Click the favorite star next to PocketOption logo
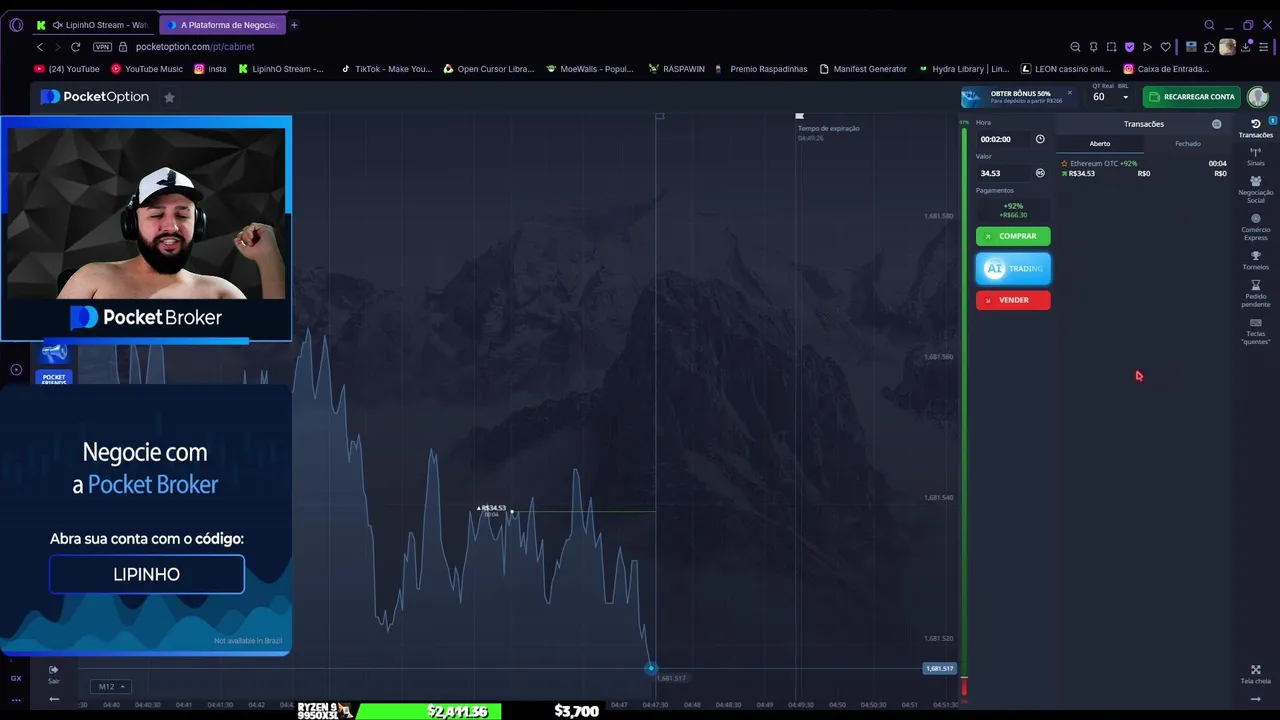This screenshot has width=1280, height=720. click(169, 97)
